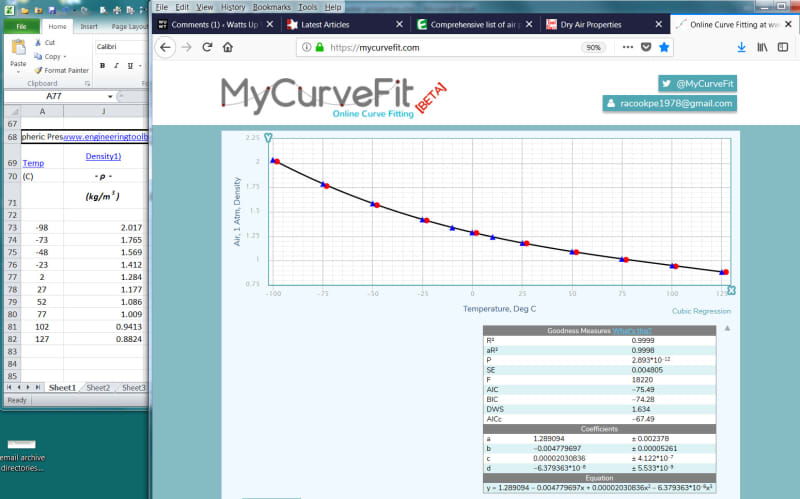Open Firefox View menu
The image size is (800, 499).
coord(205,7)
